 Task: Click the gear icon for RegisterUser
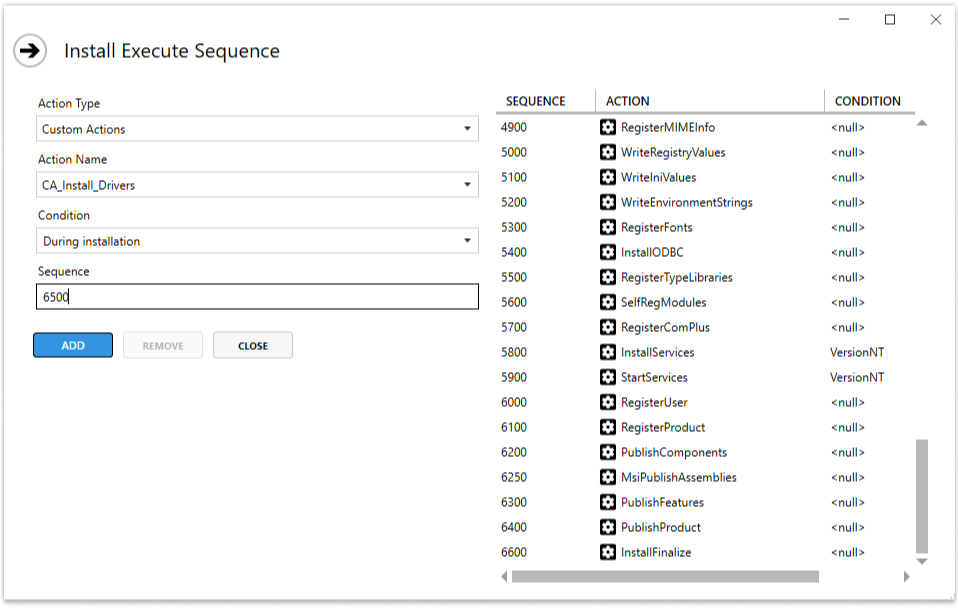click(x=607, y=402)
